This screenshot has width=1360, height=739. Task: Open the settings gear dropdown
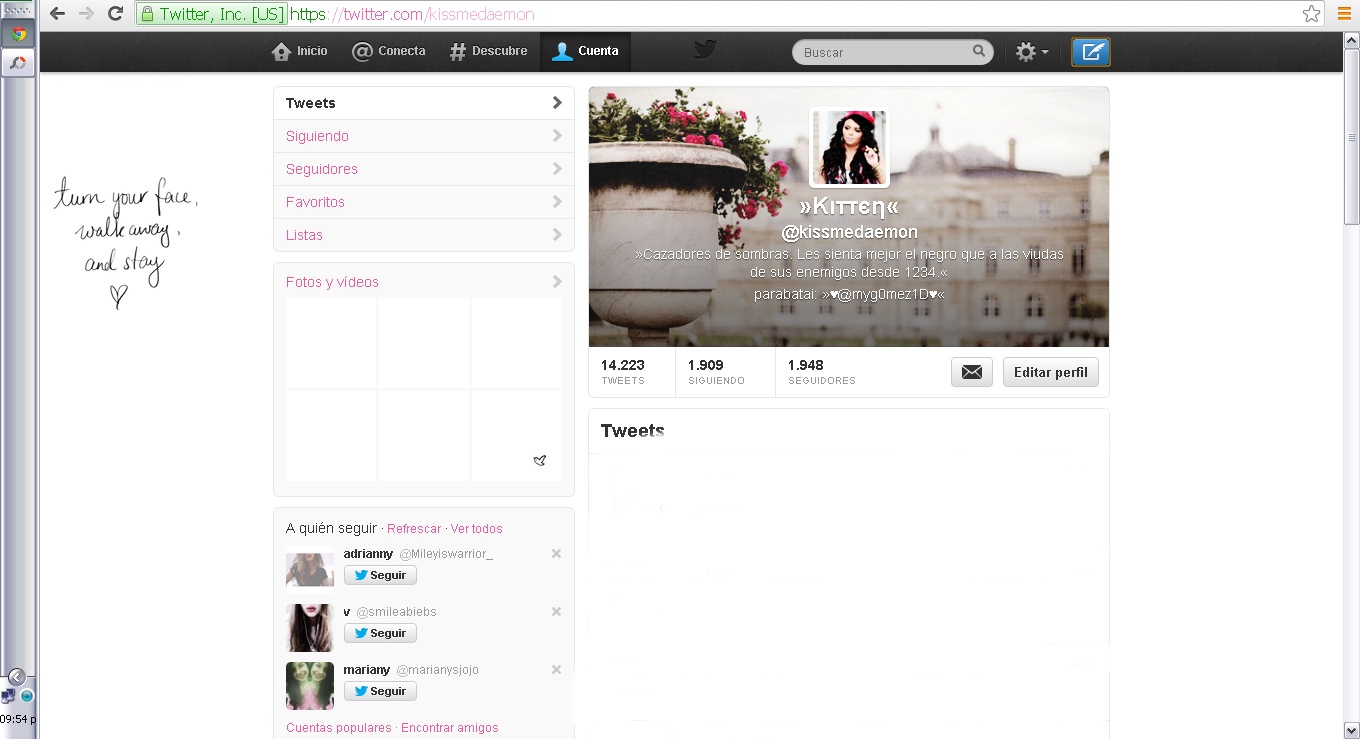click(x=1032, y=52)
